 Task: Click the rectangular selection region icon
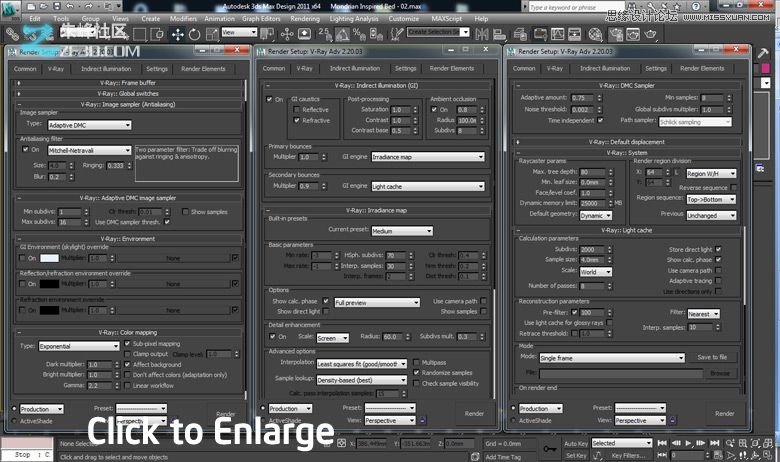[140, 34]
